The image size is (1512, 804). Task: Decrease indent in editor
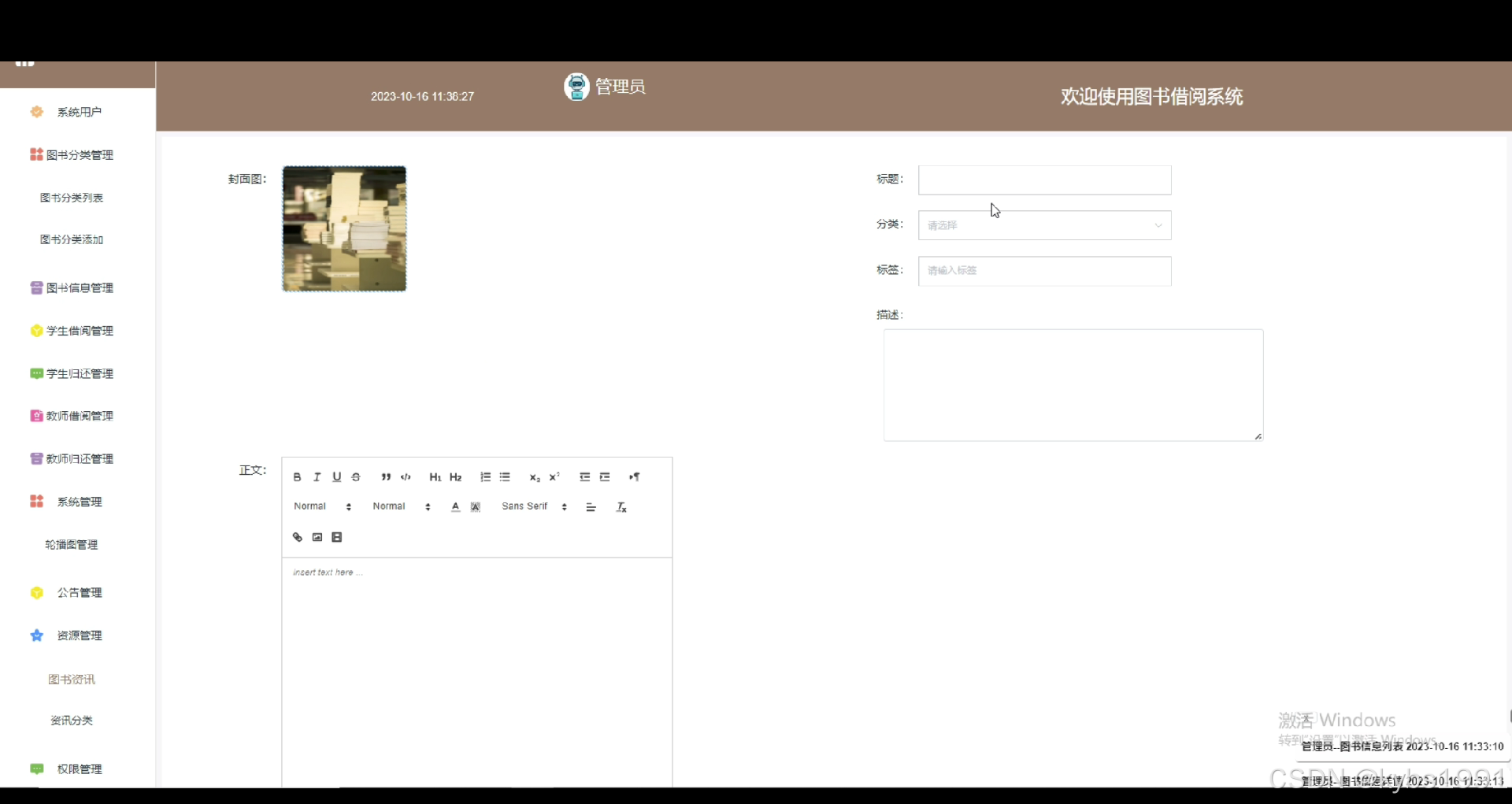(584, 477)
